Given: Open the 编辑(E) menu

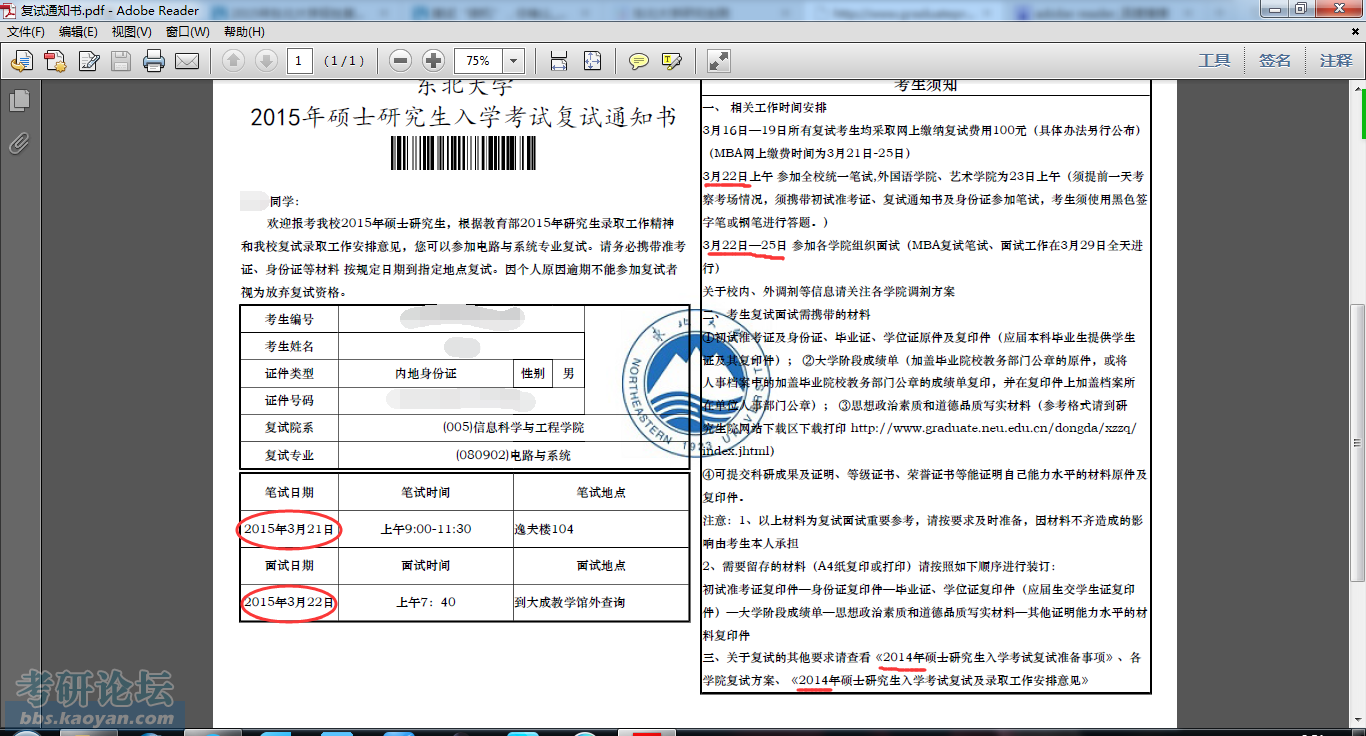Looking at the screenshot, I should 78,32.
